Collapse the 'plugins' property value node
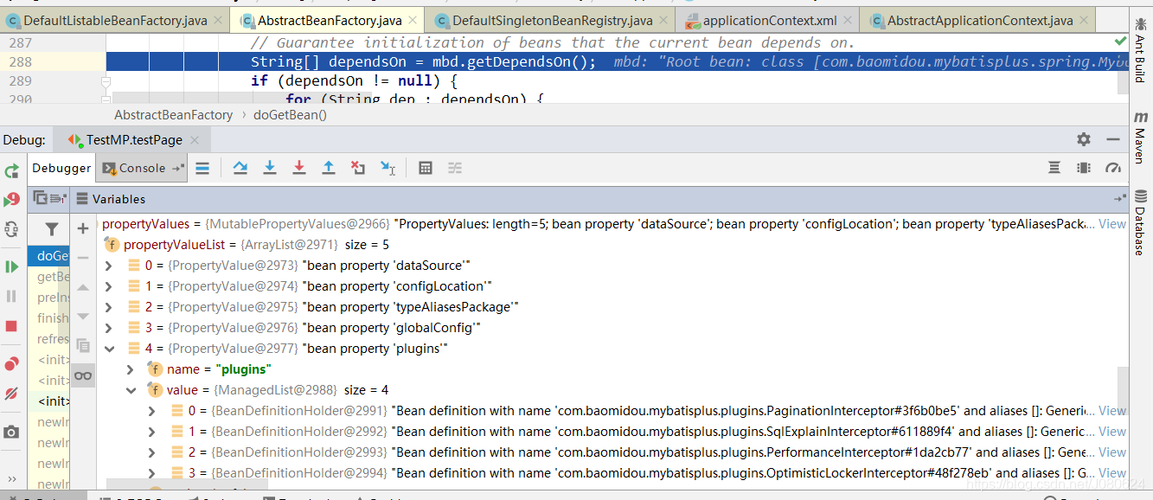This screenshot has height=500, width=1153. pos(110,348)
